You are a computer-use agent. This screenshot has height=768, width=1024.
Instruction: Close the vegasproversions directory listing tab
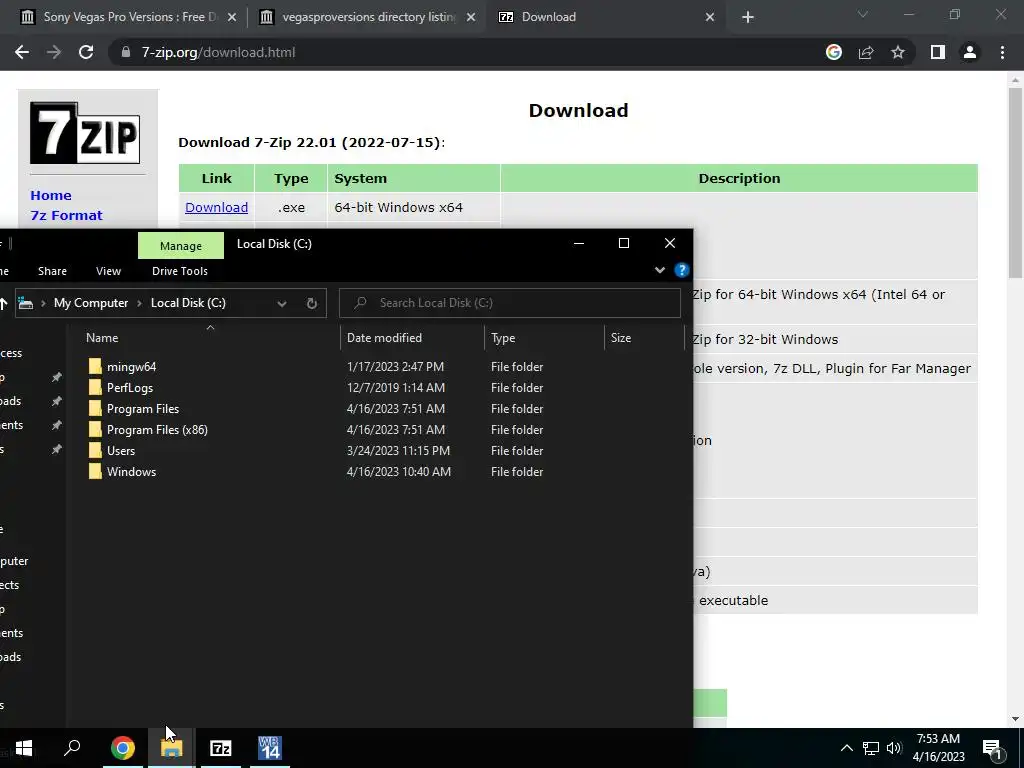[471, 18]
